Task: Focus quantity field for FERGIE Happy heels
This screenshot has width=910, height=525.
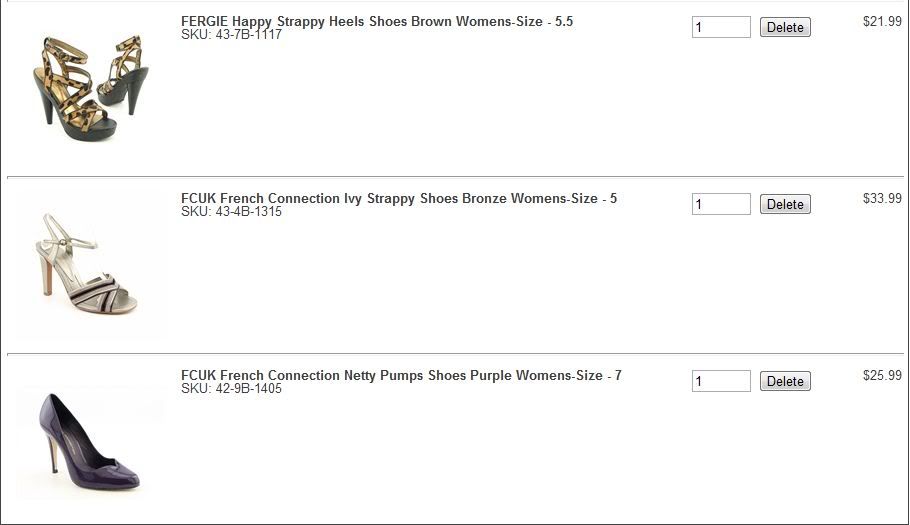Action: pyautogui.click(x=721, y=27)
